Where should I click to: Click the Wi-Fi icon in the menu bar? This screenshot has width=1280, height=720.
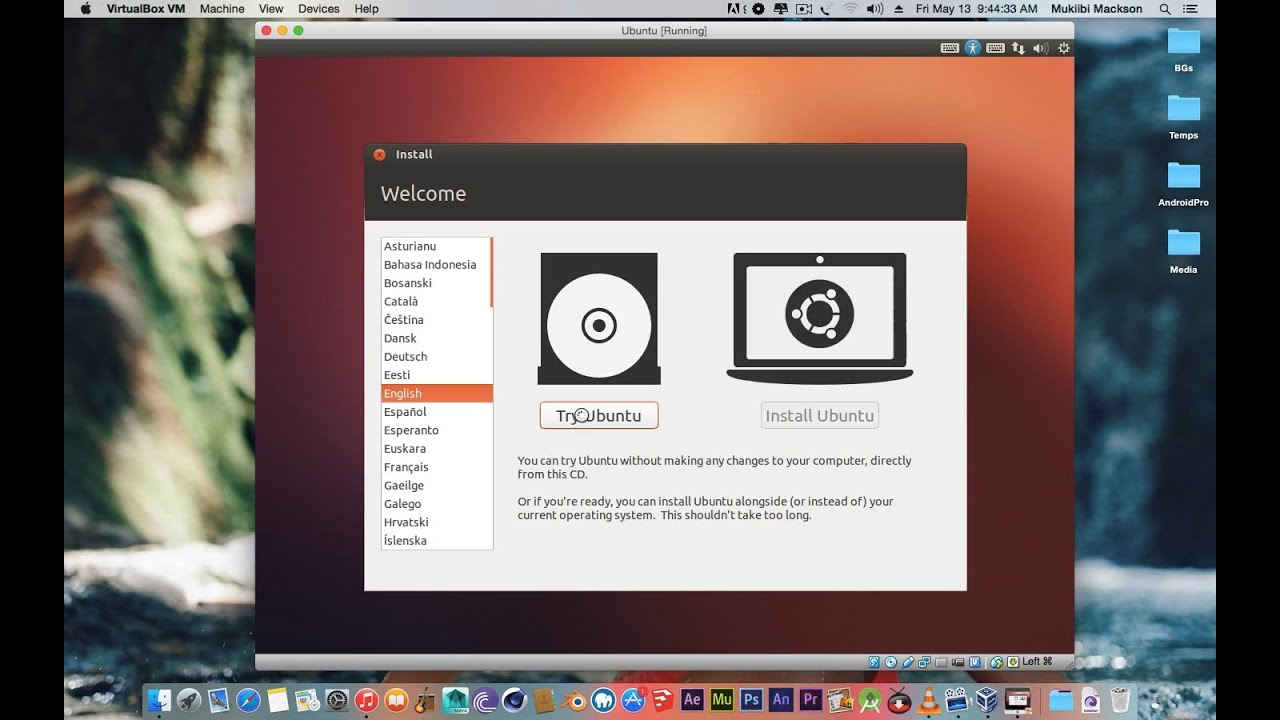pyautogui.click(x=850, y=8)
